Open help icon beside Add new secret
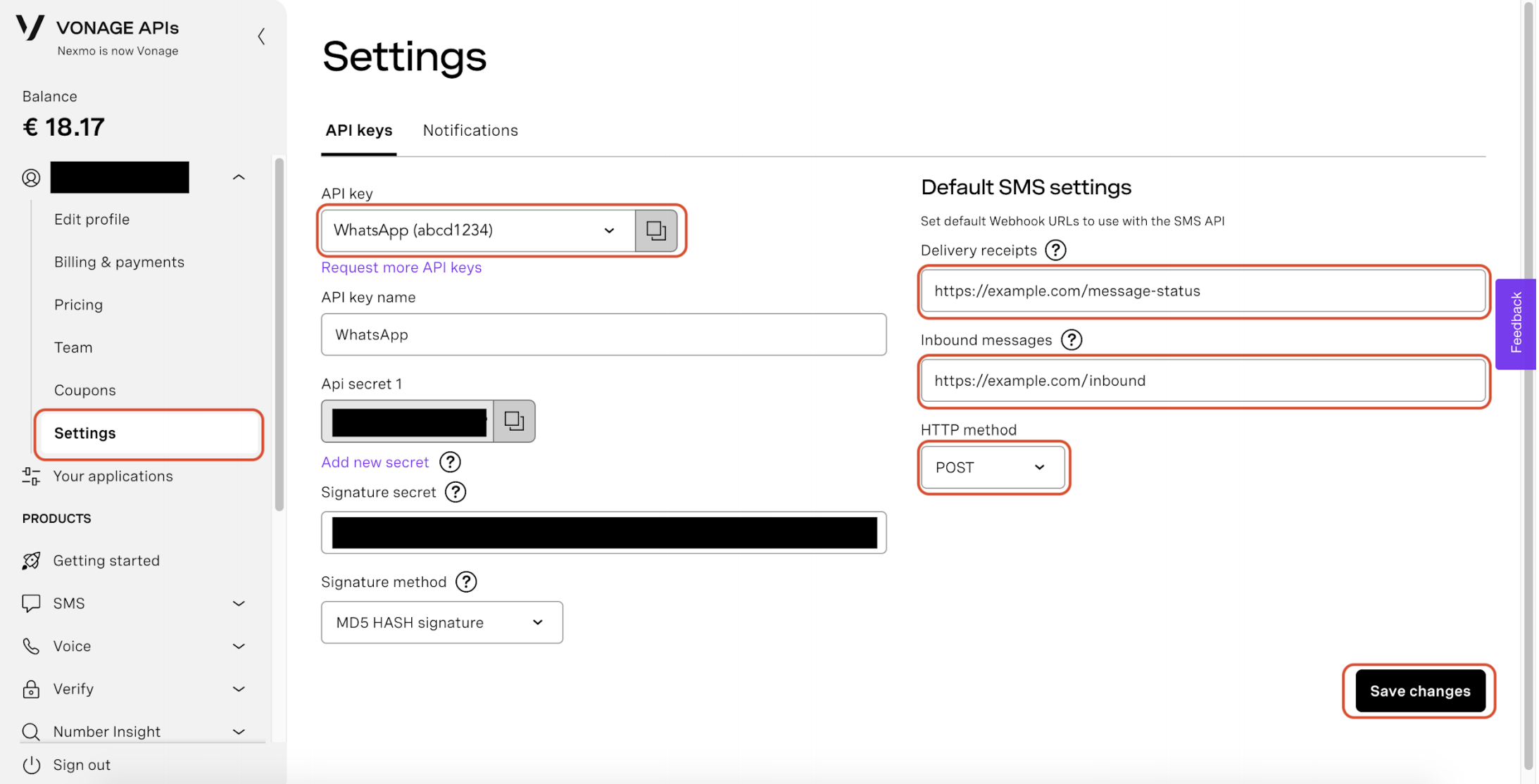Viewport: 1539px width, 784px height. [450, 462]
